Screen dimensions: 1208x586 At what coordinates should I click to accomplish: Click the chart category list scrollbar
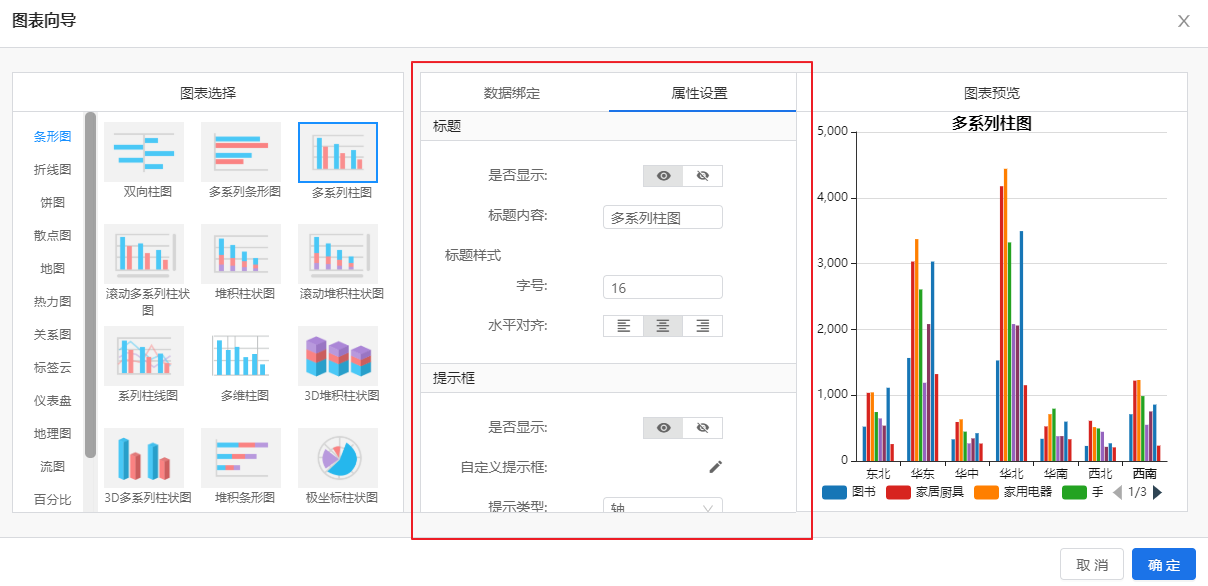(90, 285)
